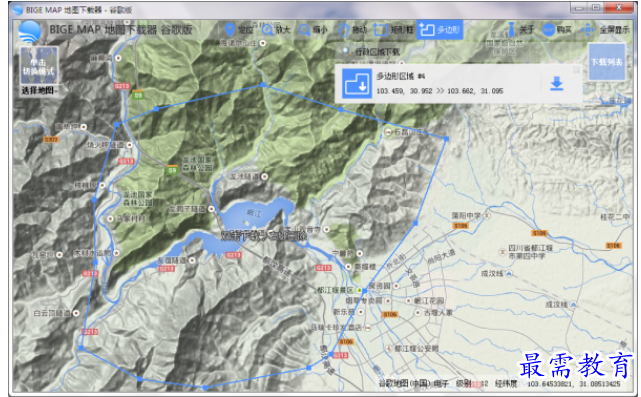Click the 经纬度 coordinate readout
Image resolution: width=641 pixels, height=397 pixels.
pos(558,384)
